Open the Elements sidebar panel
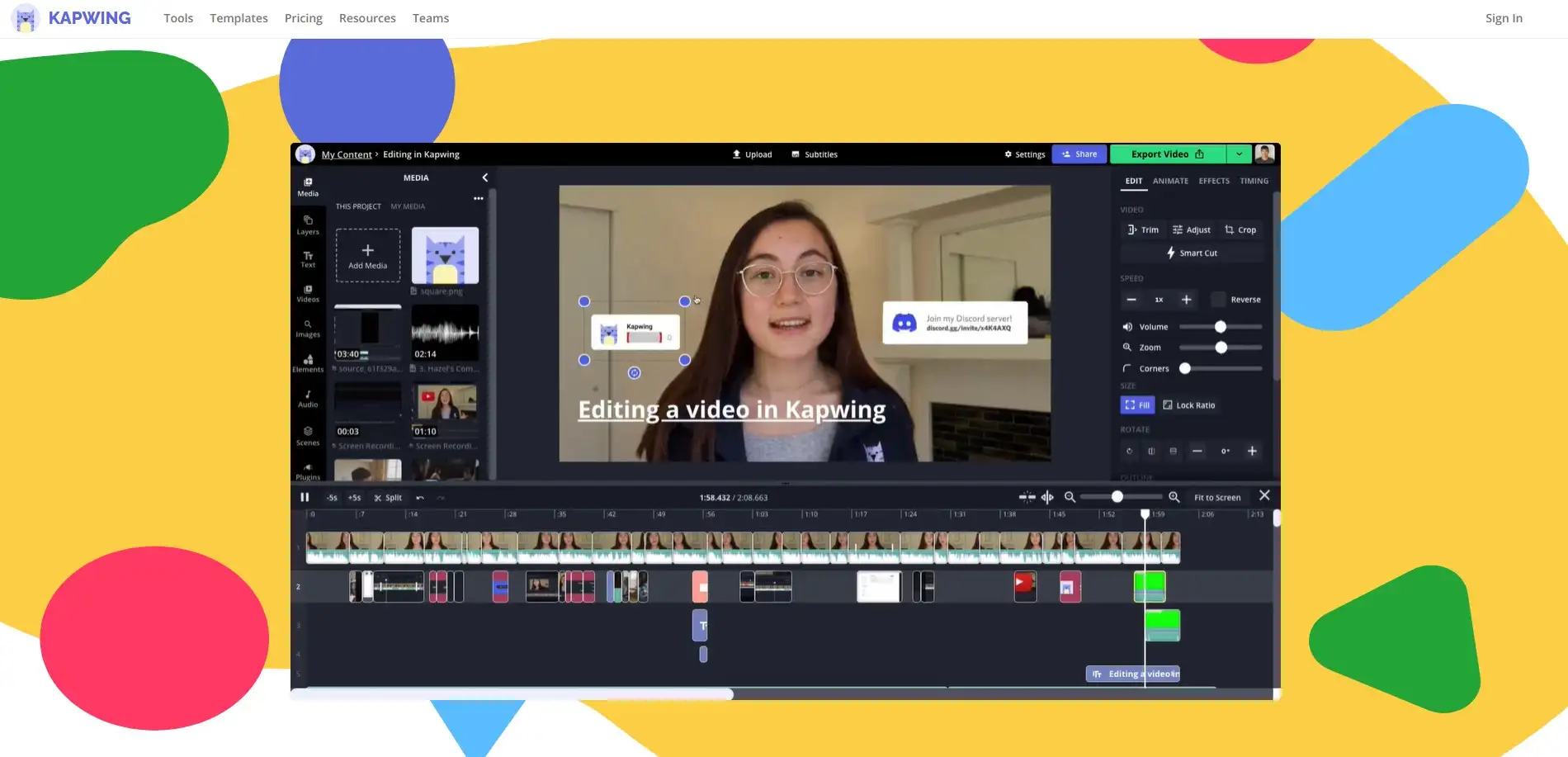The image size is (1568, 757). pyautogui.click(x=308, y=364)
